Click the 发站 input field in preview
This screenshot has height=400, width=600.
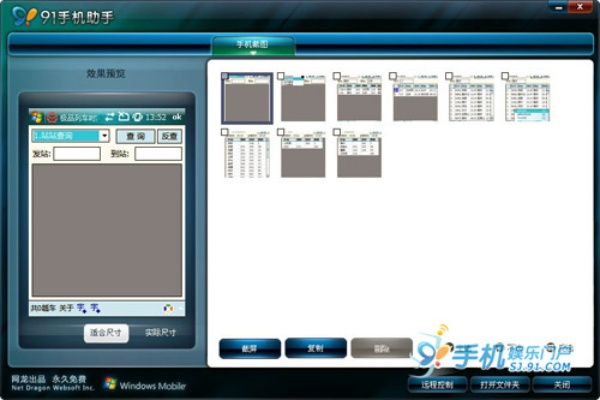[x=76, y=154]
